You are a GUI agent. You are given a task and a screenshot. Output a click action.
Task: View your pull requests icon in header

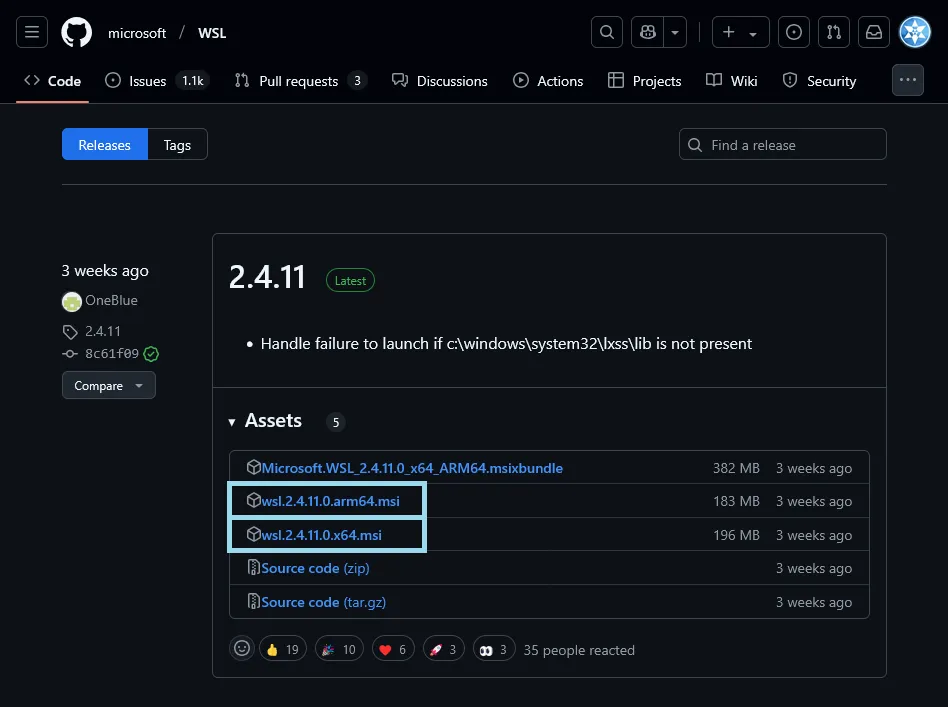click(834, 32)
